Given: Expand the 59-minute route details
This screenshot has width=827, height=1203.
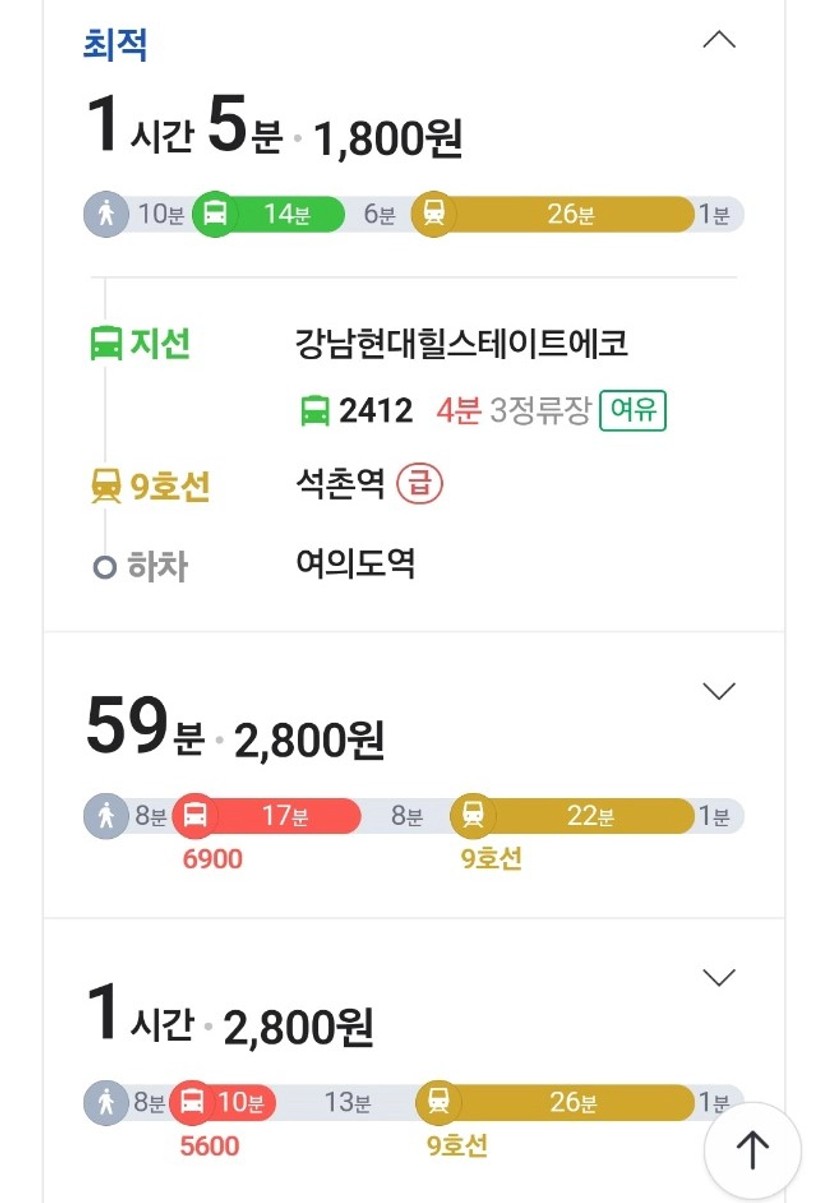Looking at the screenshot, I should click(x=719, y=691).
